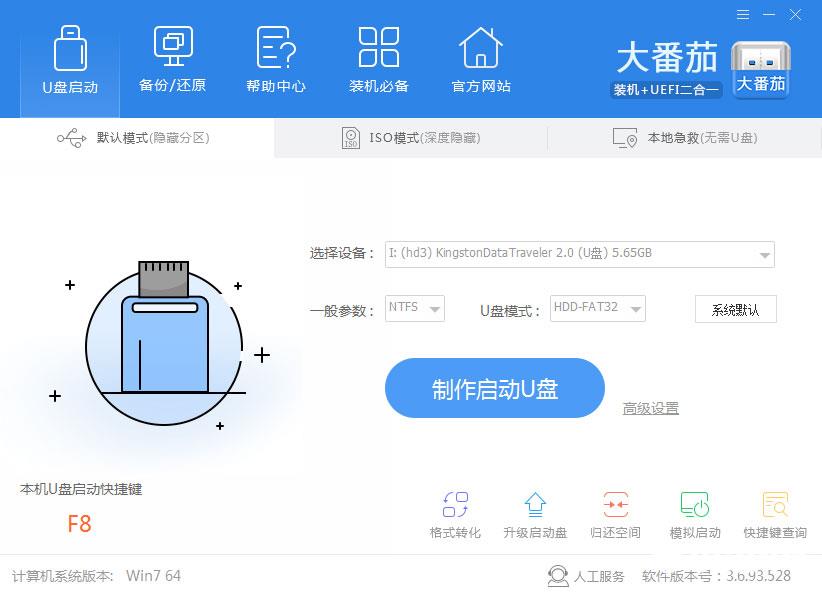The height and width of the screenshot is (595, 822).
Task: Click the 系统默认 button
Action: (736, 309)
